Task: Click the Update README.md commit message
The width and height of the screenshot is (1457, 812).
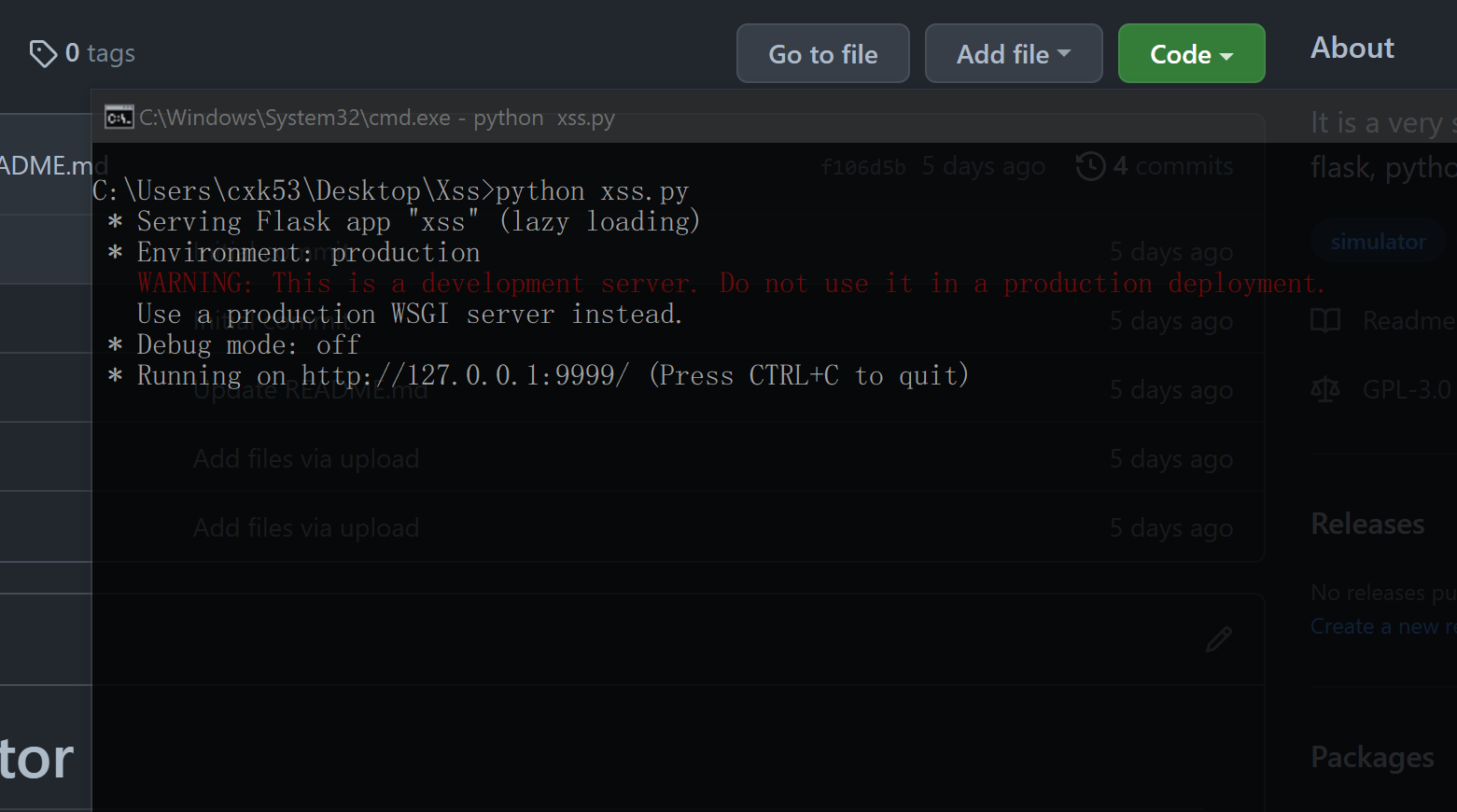Action: click(311, 390)
